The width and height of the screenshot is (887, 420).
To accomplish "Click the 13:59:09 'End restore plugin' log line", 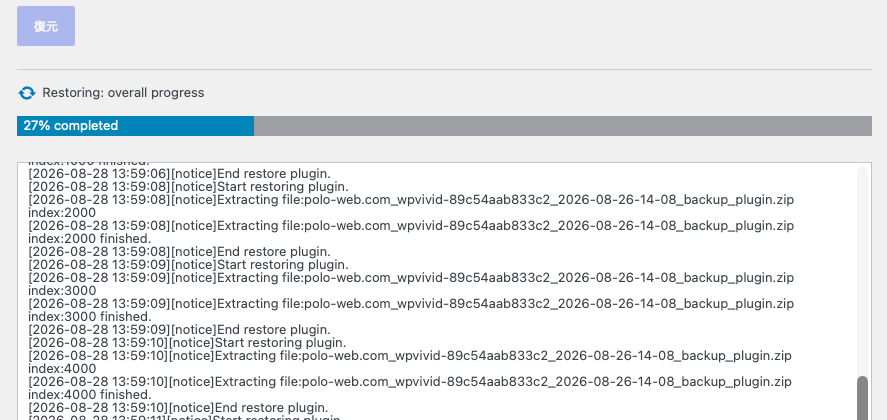I will (x=179, y=330).
